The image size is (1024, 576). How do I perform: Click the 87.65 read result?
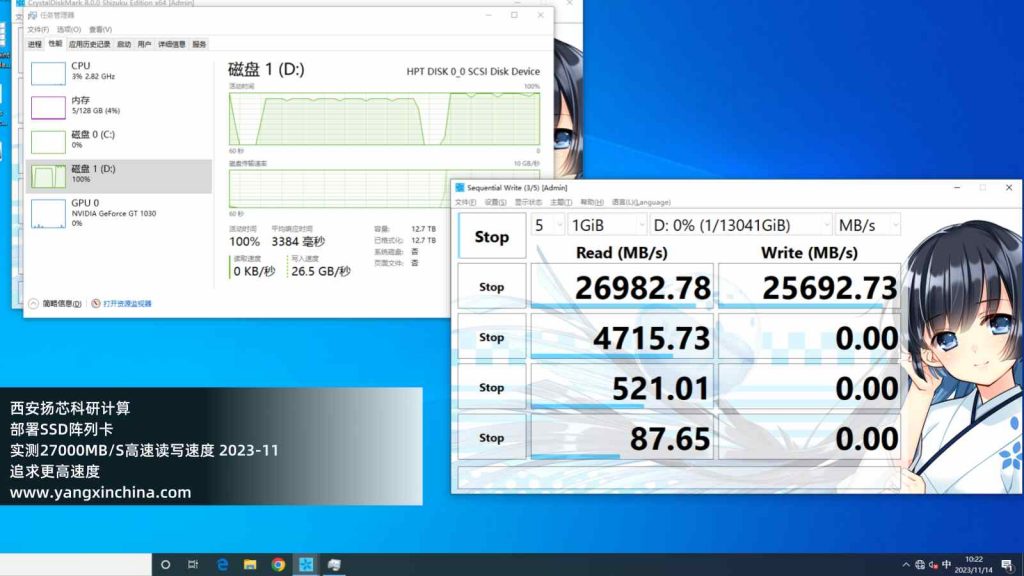point(622,438)
